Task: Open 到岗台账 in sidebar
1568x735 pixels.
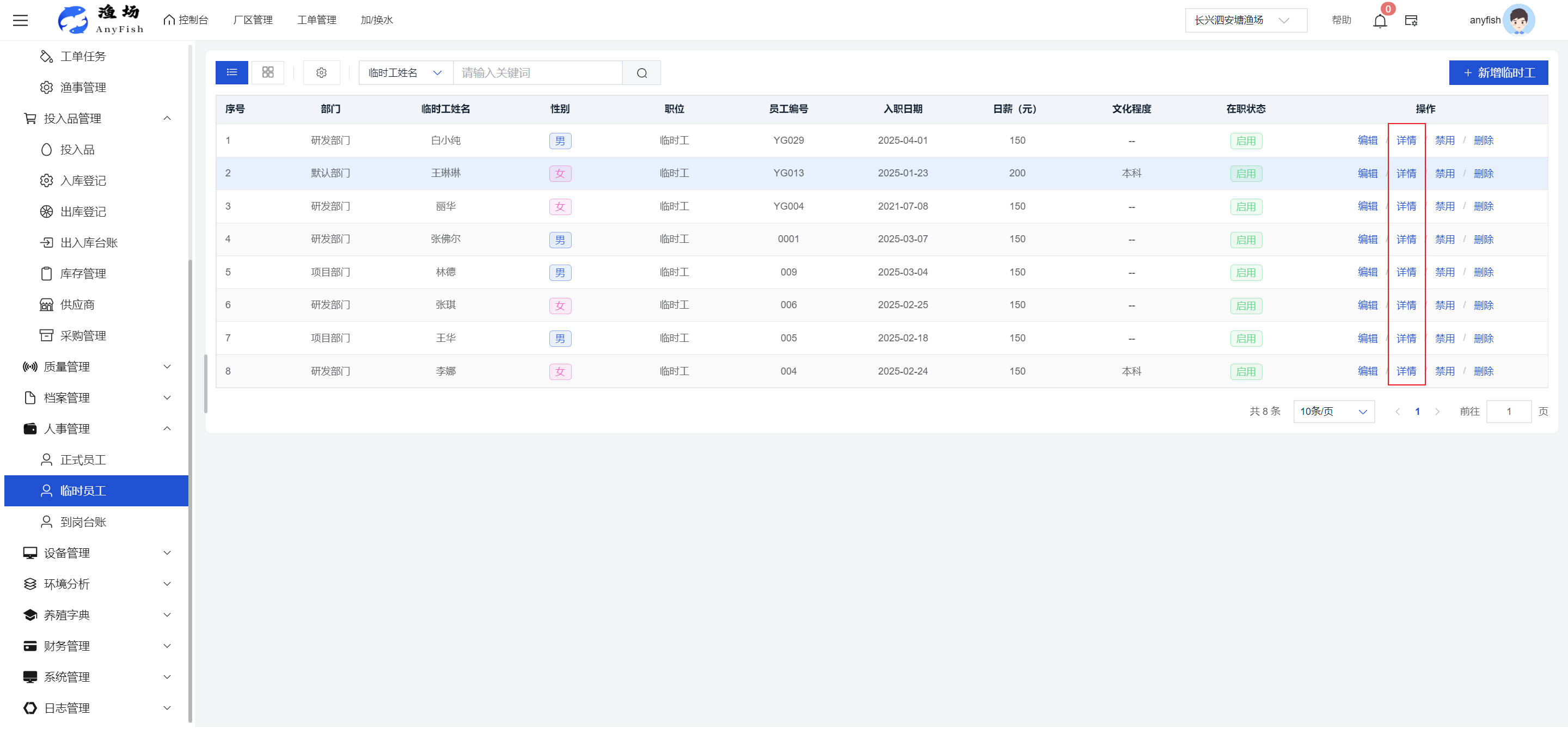Action: tap(83, 522)
